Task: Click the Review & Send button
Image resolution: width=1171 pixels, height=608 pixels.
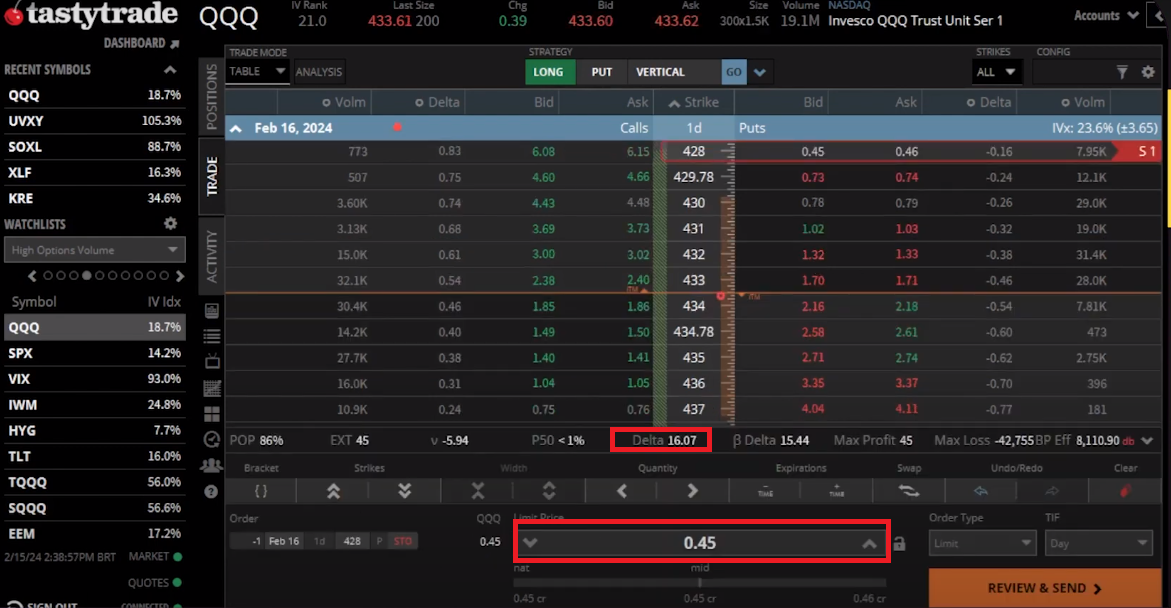Action: click(1044, 588)
